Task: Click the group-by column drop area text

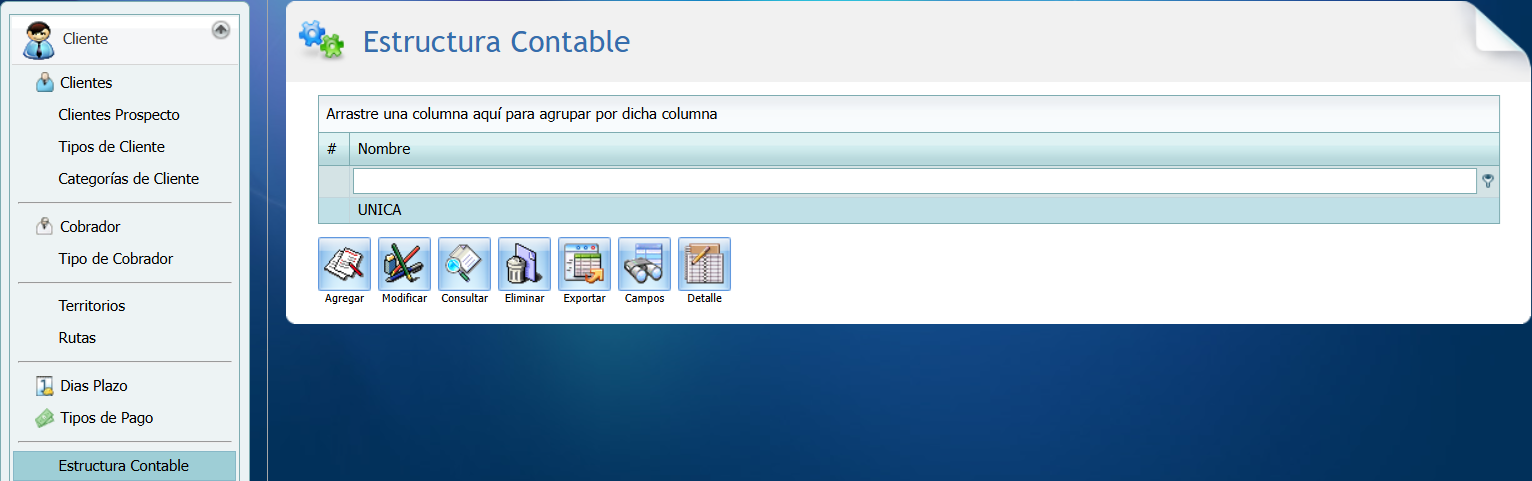Action: (x=522, y=114)
